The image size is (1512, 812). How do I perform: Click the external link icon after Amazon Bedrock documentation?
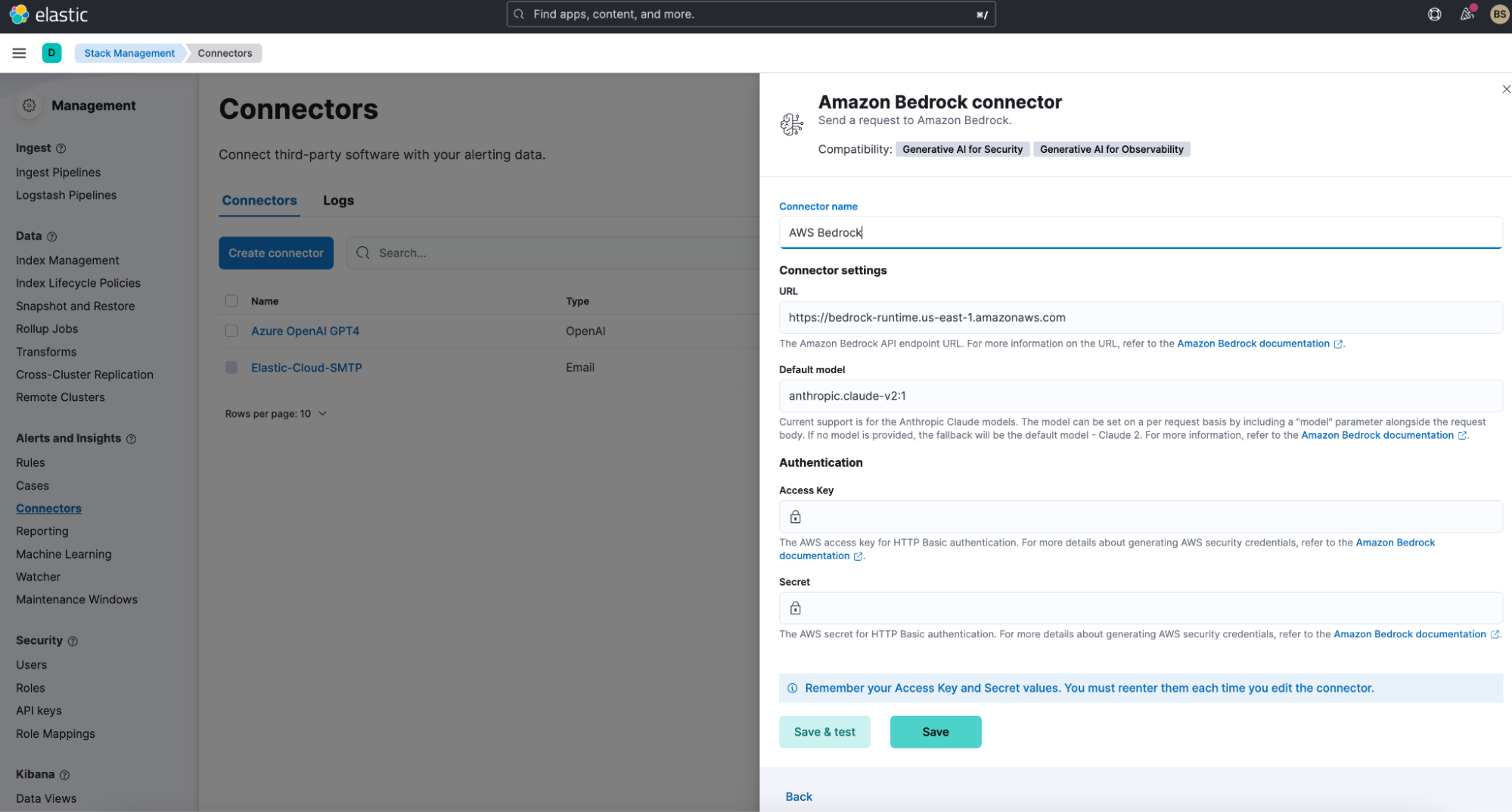click(x=1340, y=344)
